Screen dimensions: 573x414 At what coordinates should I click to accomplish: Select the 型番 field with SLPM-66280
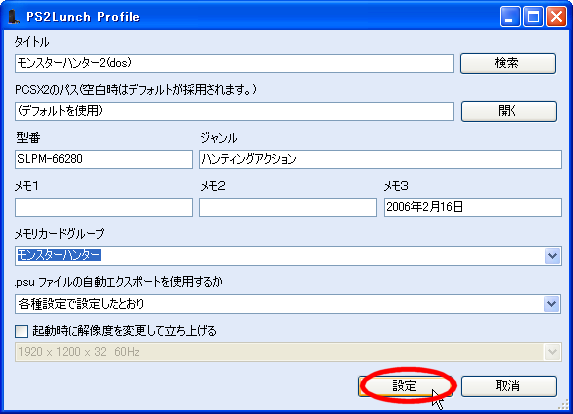point(104,159)
